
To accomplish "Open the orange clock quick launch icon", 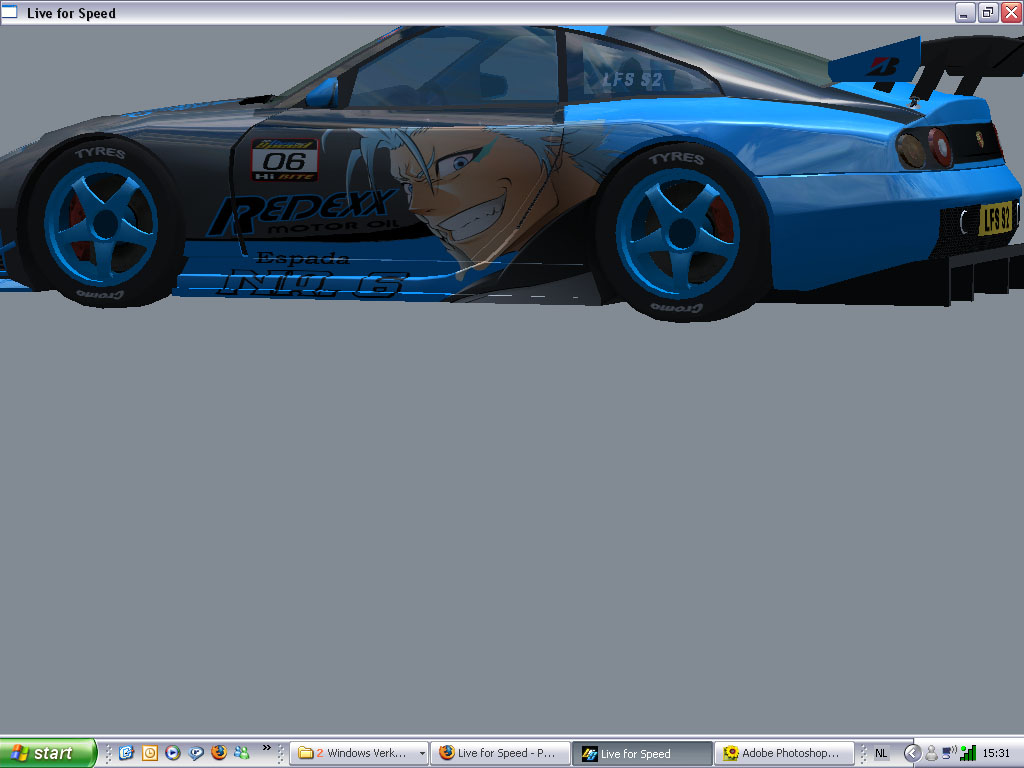I will [150, 753].
